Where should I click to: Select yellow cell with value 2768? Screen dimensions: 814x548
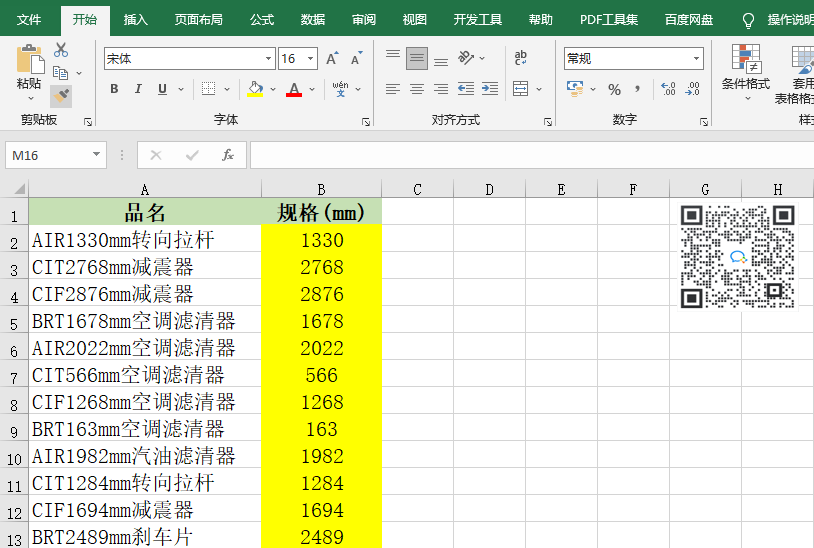coord(321,267)
